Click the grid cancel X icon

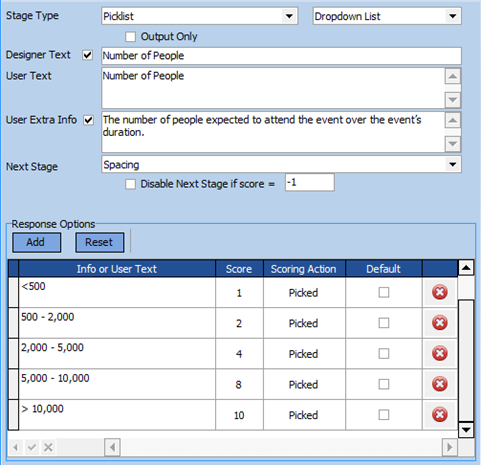[48, 447]
